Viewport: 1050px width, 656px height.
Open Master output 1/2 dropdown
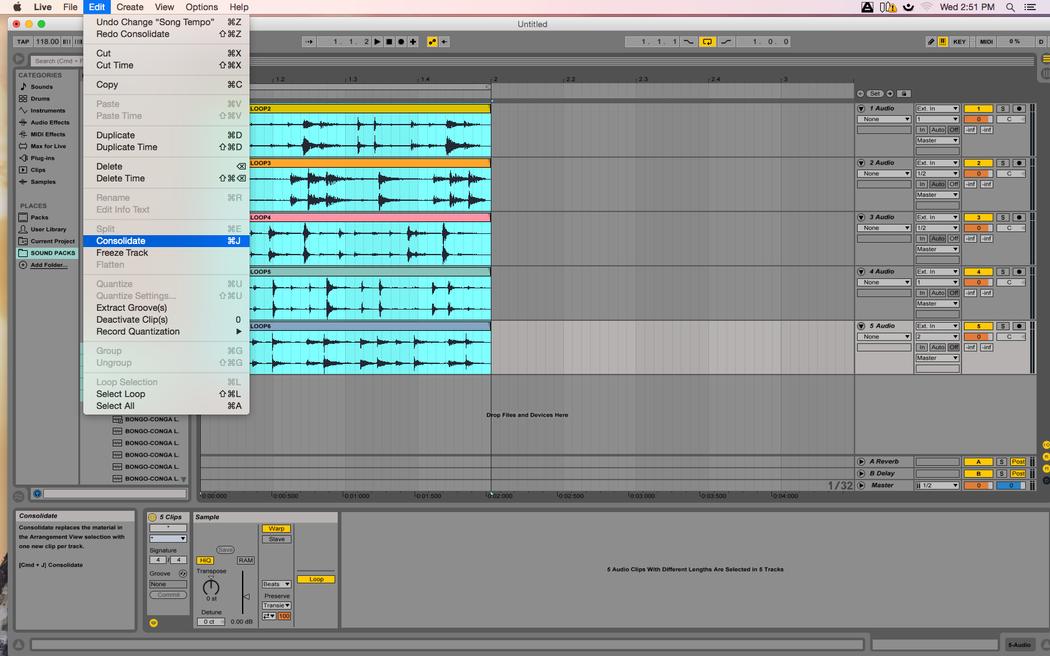pyautogui.click(x=938, y=485)
